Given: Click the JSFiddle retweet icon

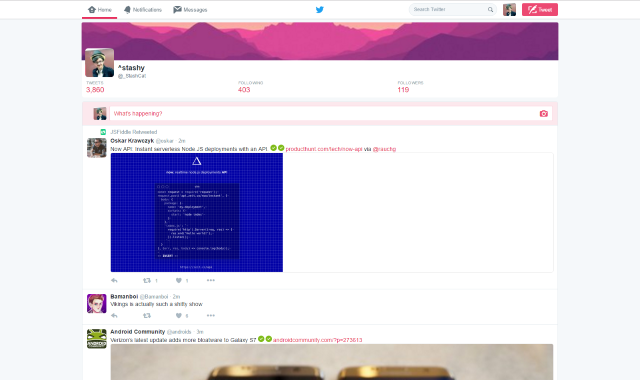Looking at the screenshot, I should (103, 132).
